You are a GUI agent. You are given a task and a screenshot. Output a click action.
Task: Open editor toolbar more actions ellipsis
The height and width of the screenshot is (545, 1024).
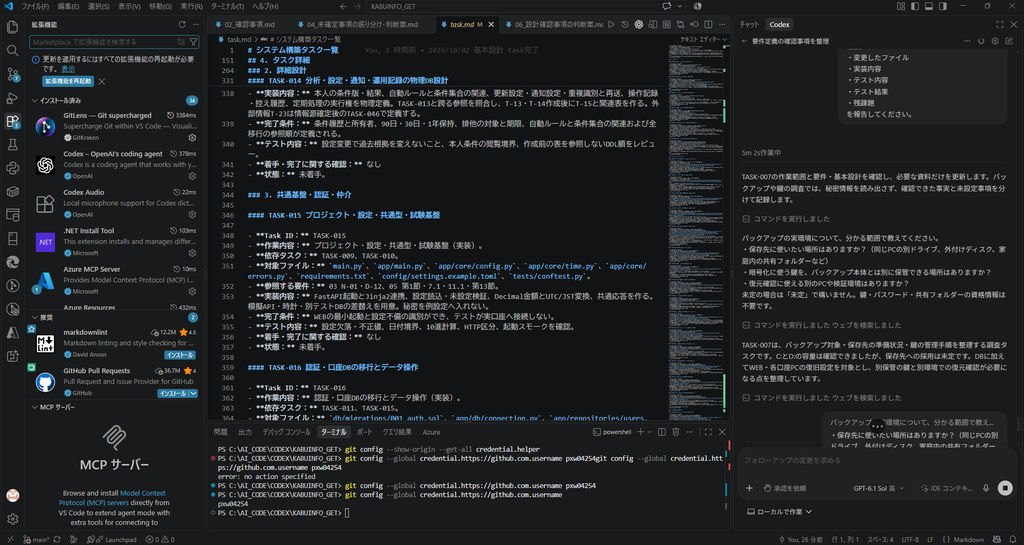[722, 25]
